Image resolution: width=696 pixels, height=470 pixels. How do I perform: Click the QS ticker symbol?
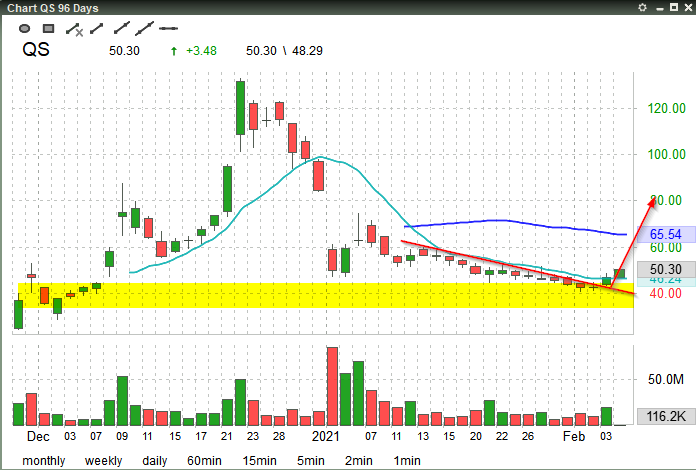click(x=36, y=49)
